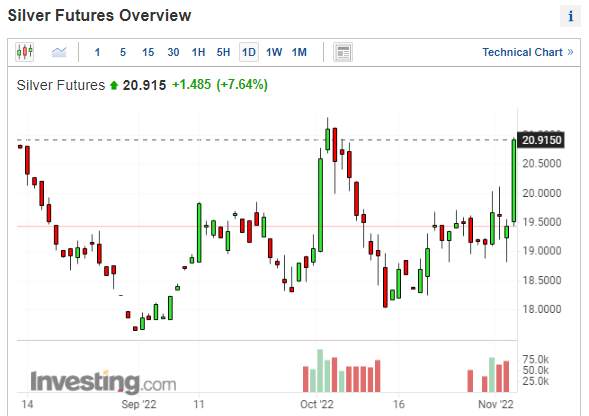Click the news/table layout icon
This screenshot has width=589, height=416.
343,52
